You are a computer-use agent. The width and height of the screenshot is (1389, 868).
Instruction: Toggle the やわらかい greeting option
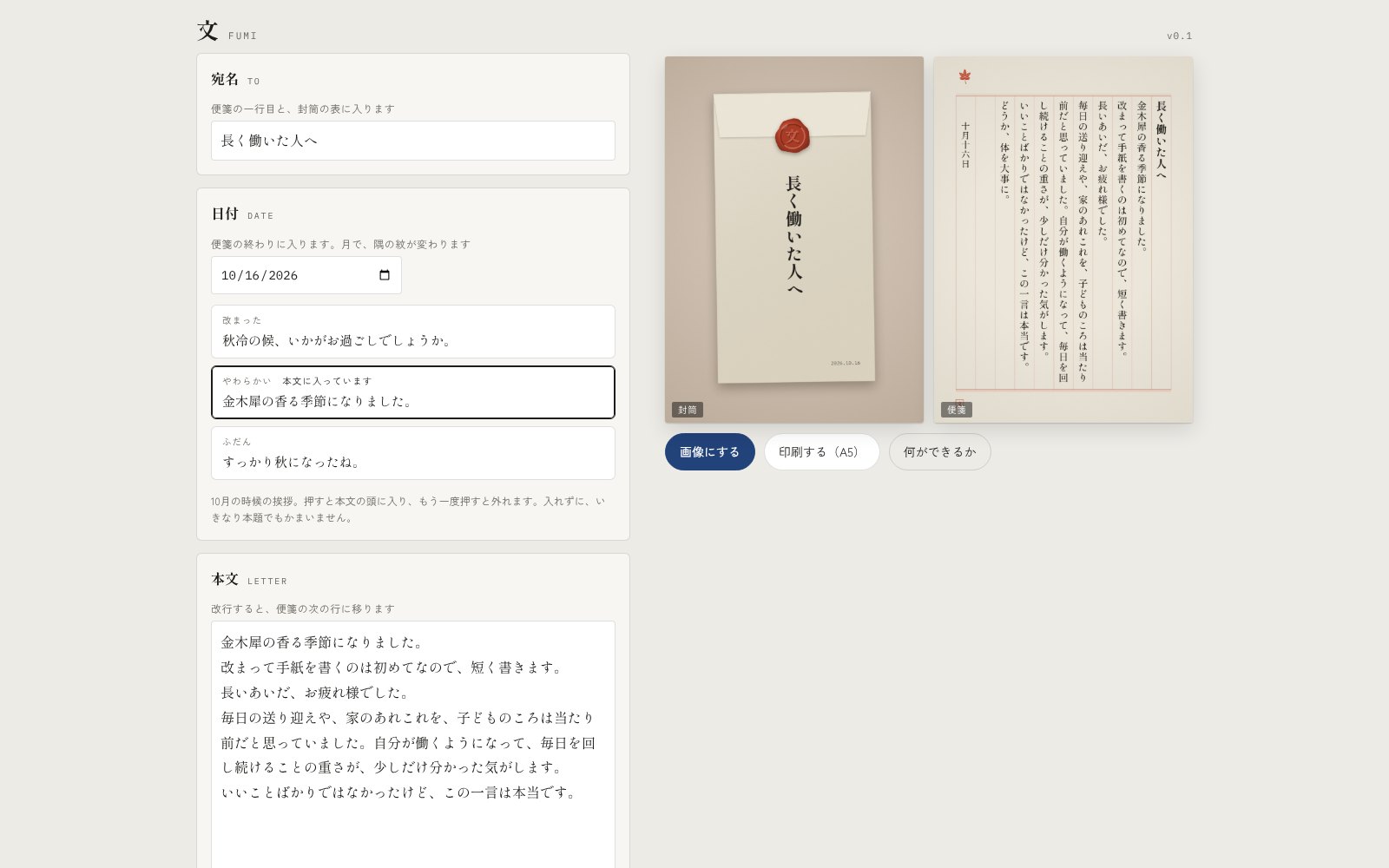(x=413, y=392)
